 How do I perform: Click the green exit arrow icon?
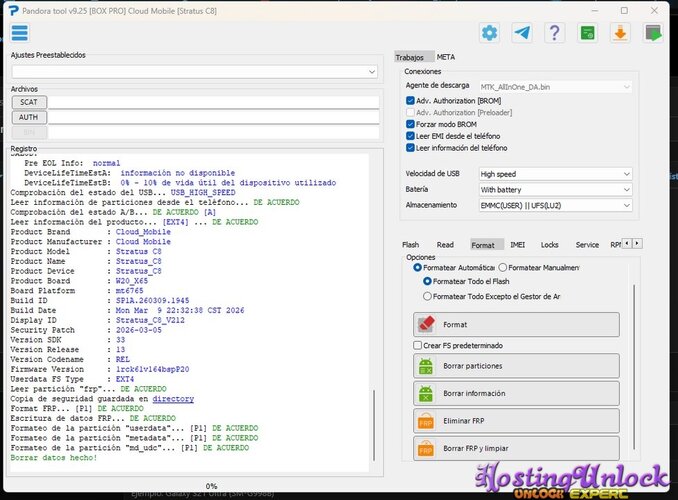pyautogui.click(x=653, y=33)
